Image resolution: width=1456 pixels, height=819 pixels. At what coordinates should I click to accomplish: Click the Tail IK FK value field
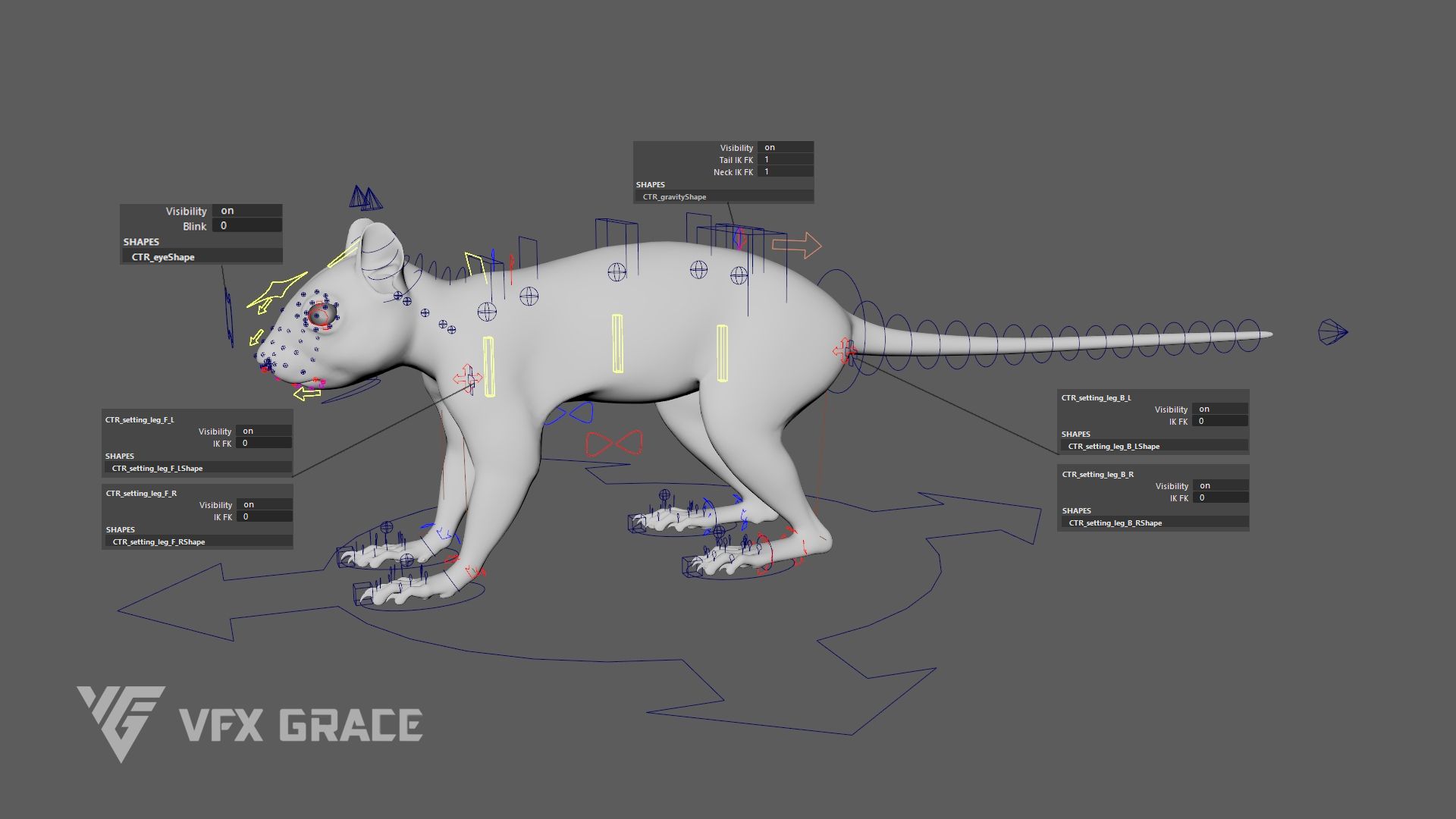tap(786, 159)
